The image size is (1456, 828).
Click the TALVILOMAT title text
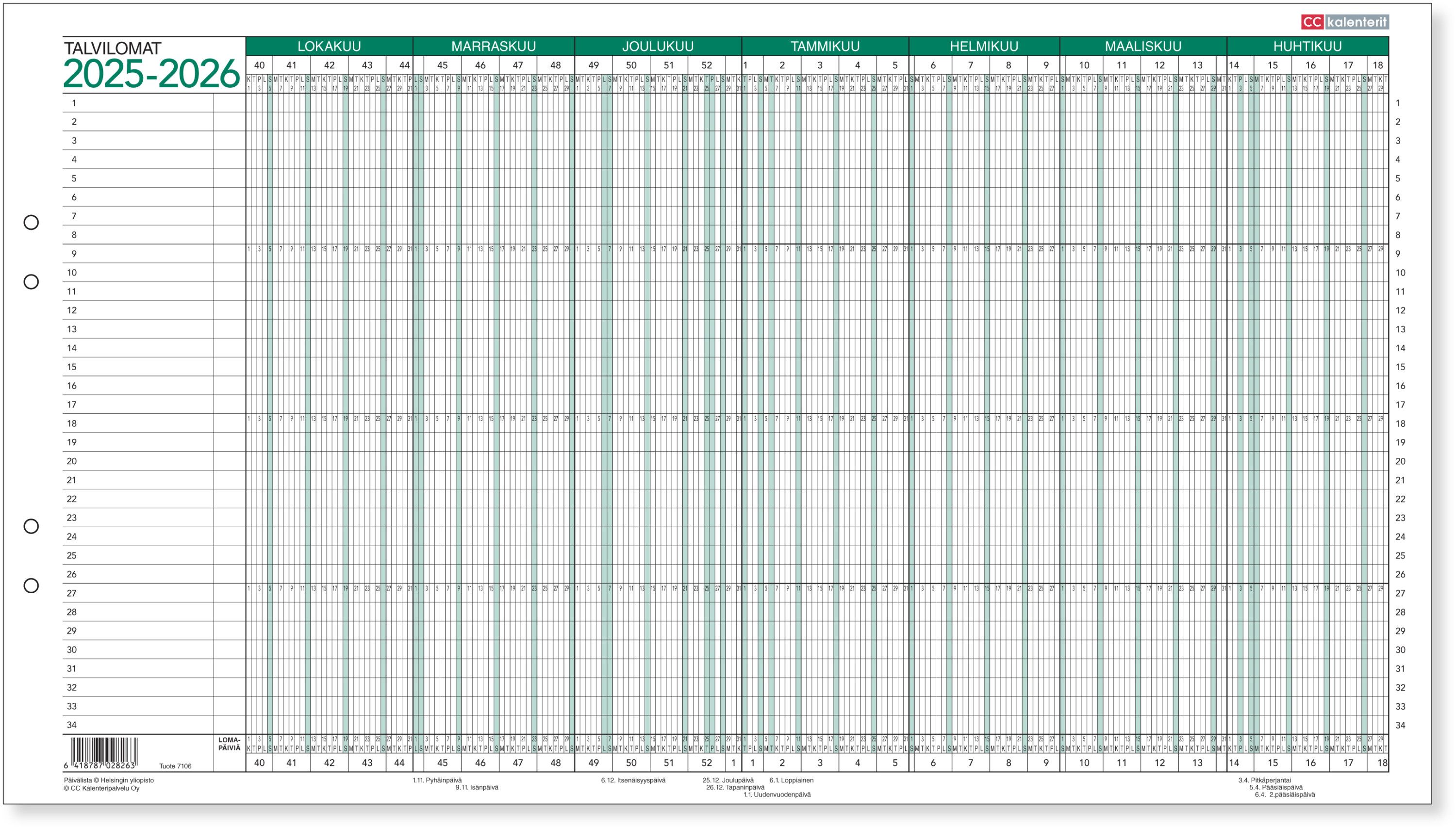113,49
